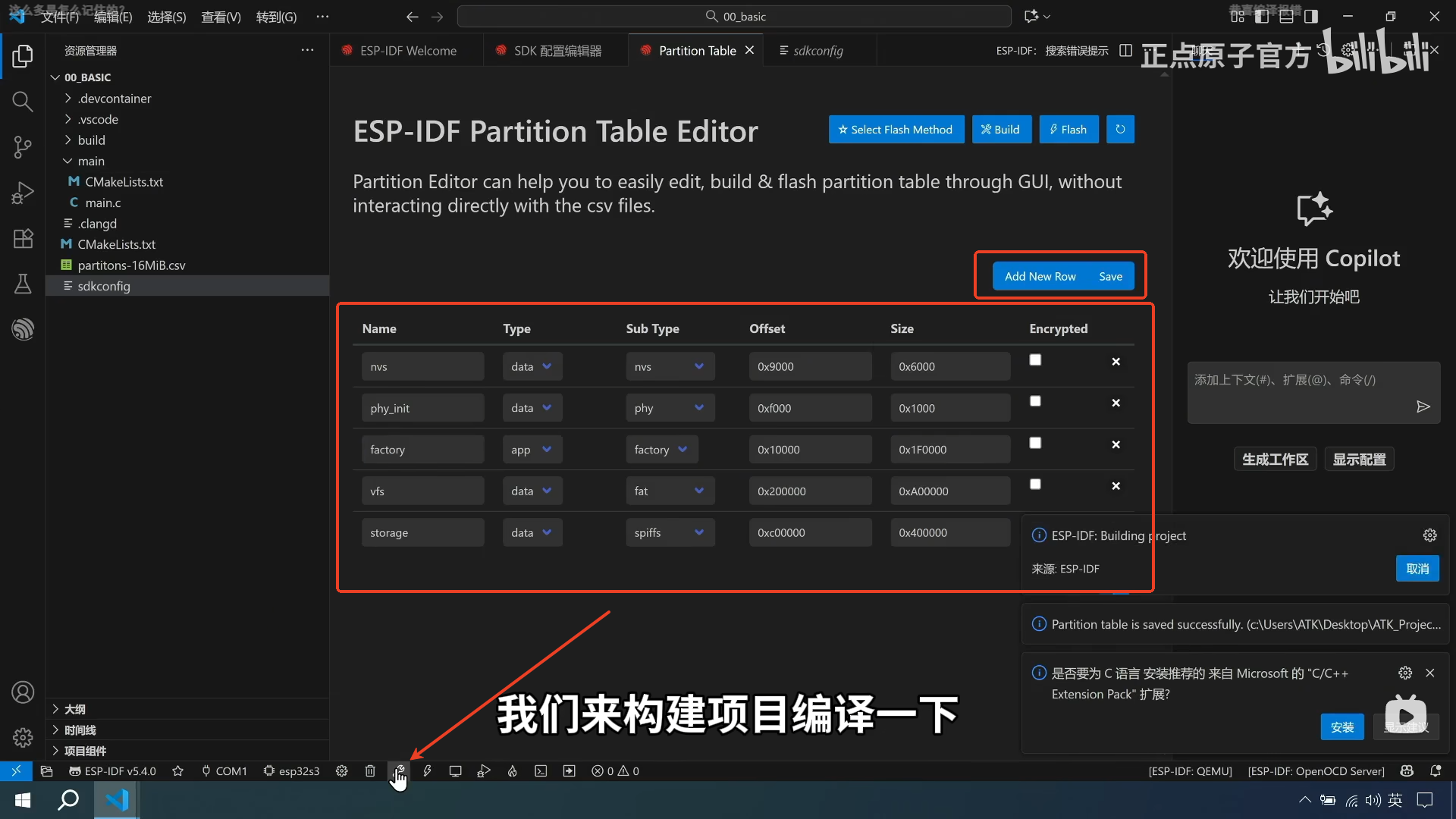Expand the 大纲 outline section

click(x=74, y=709)
